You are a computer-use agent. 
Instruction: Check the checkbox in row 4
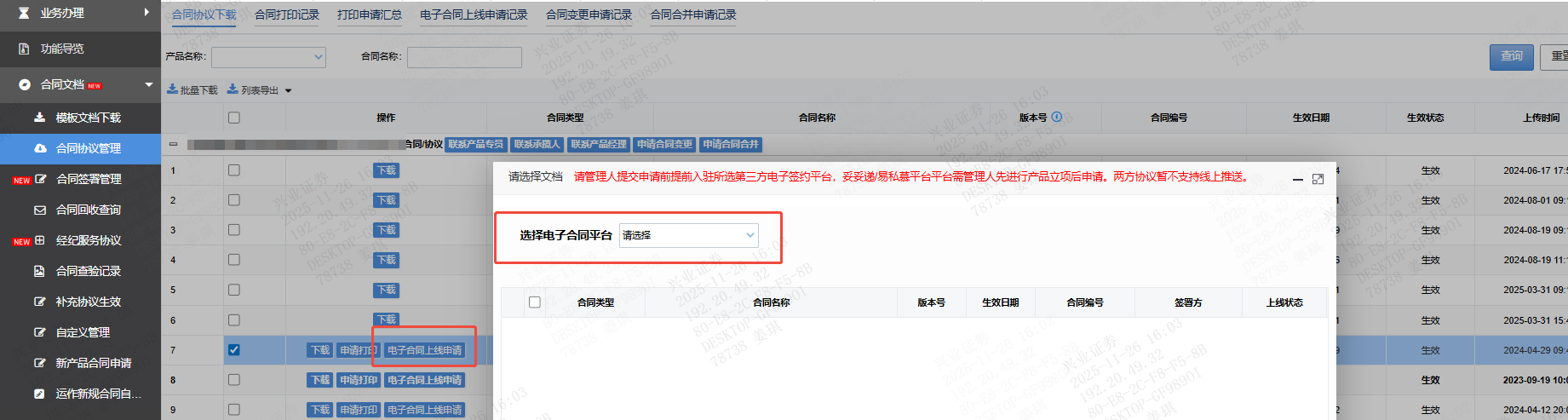[234, 260]
